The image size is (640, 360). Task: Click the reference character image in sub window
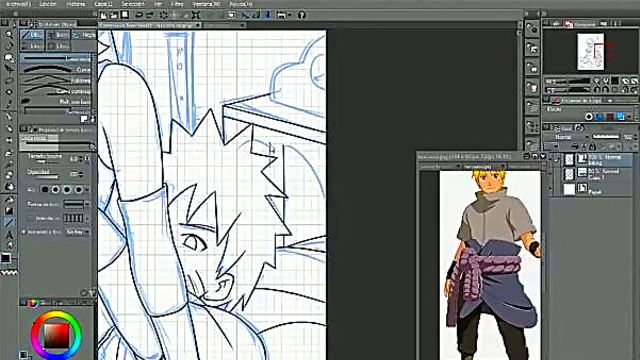[x=490, y=265]
